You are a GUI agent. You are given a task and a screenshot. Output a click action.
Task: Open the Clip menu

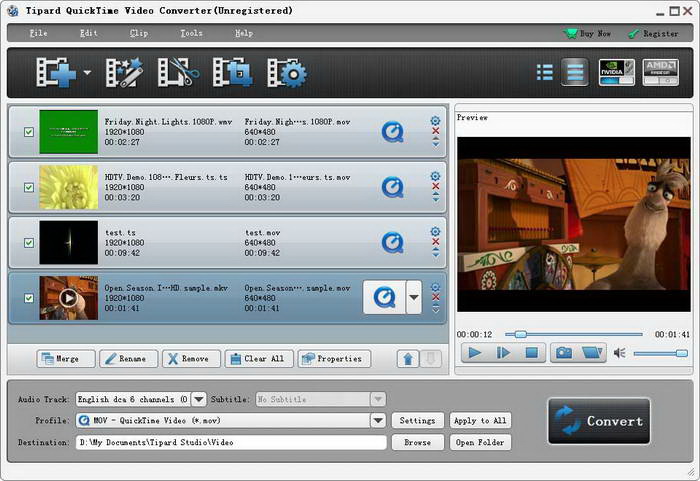[x=138, y=33]
